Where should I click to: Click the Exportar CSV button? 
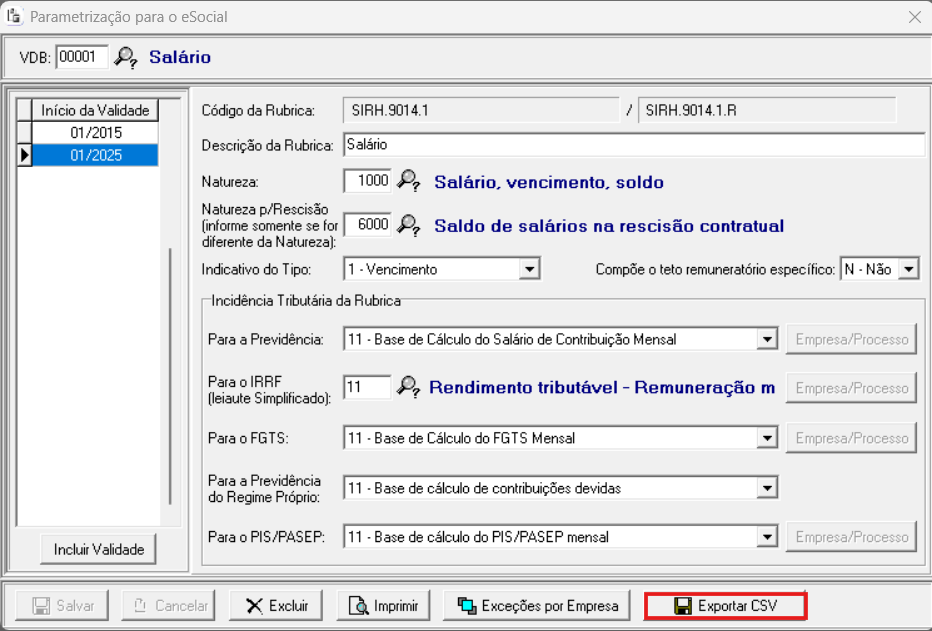click(725, 606)
